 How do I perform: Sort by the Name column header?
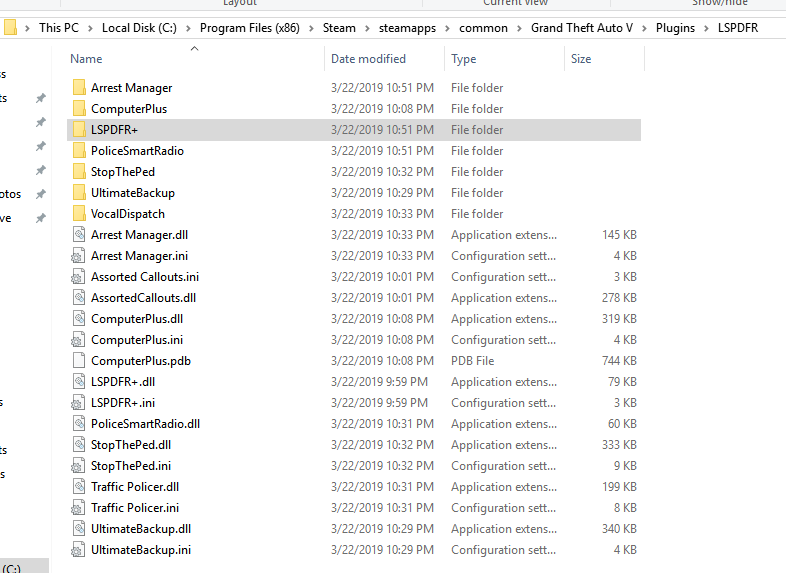pyautogui.click(x=86, y=59)
